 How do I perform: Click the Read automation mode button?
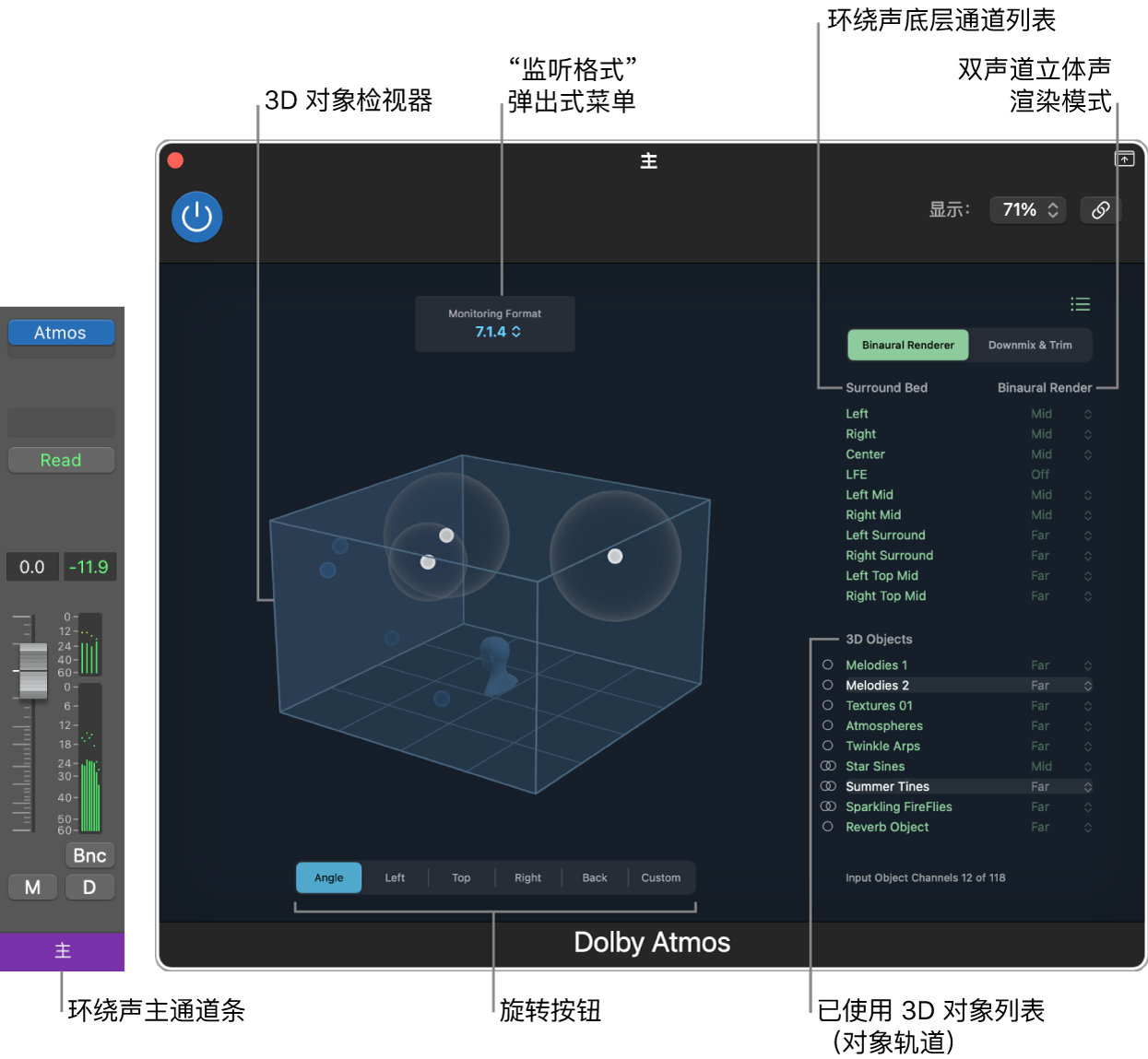tap(61, 460)
